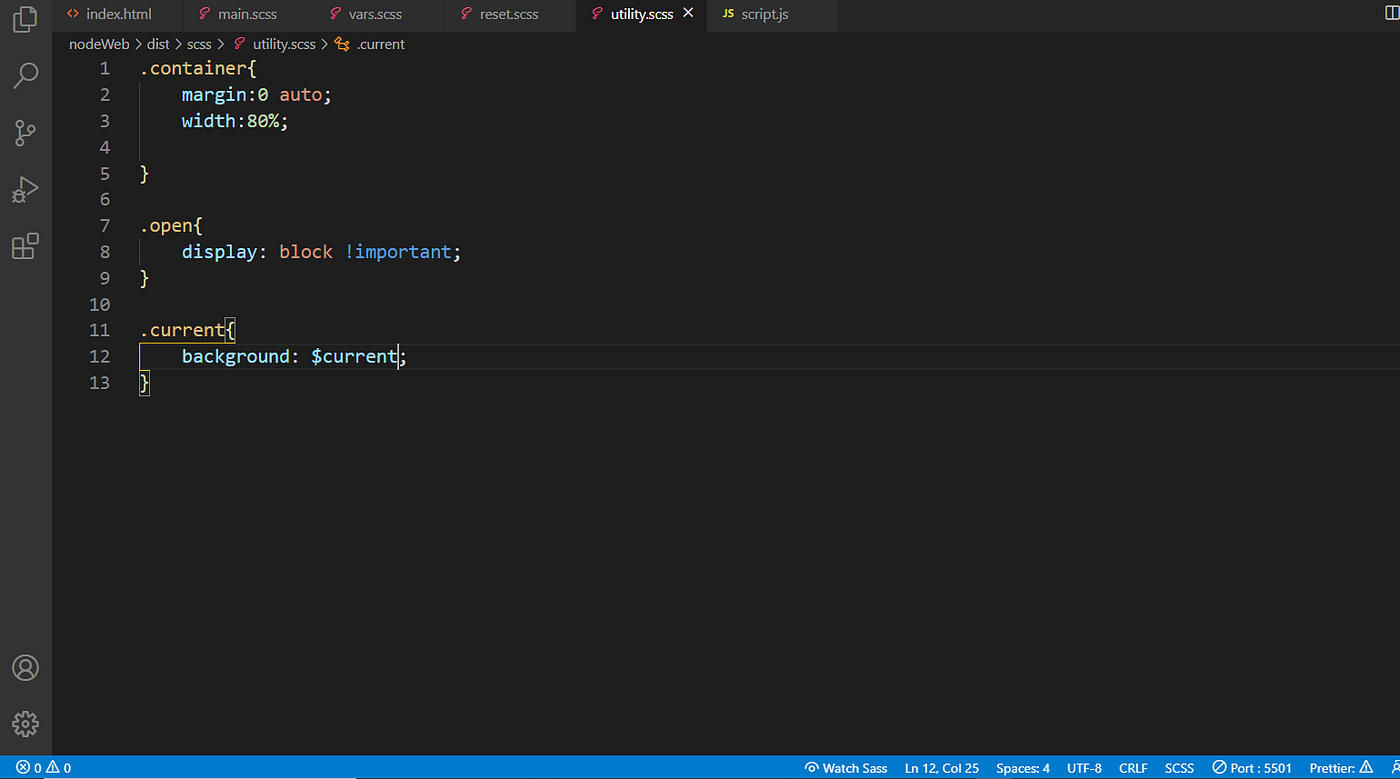The height and width of the screenshot is (779, 1400).
Task: Expand the scss folder breadcrumb
Action: [x=199, y=44]
